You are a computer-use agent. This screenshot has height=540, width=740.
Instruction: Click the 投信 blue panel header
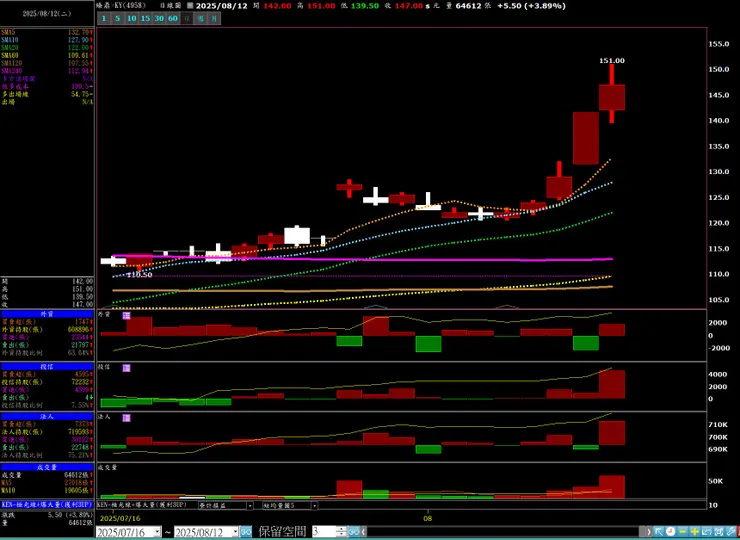[x=47, y=366]
